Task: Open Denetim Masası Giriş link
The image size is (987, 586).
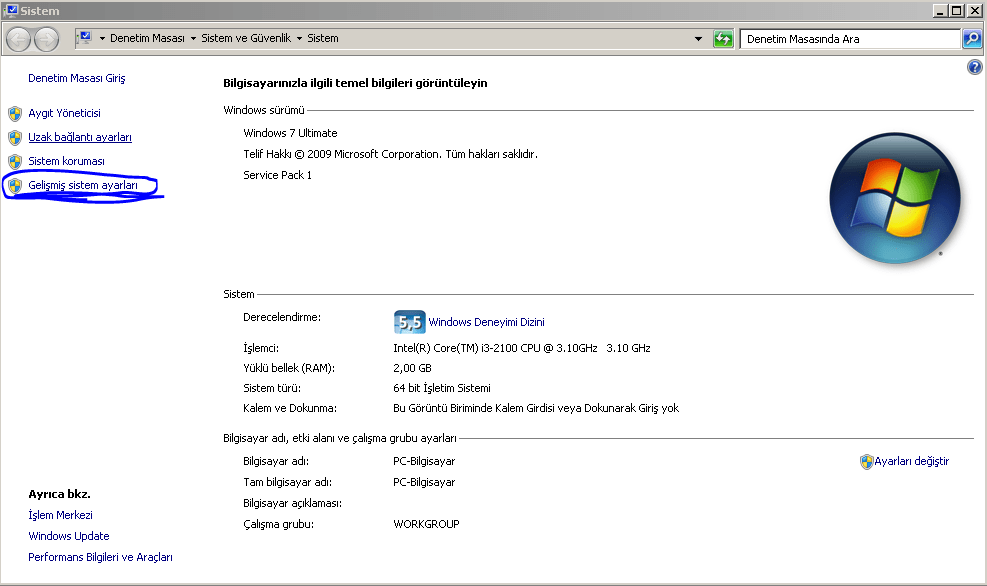Action: pyautogui.click(x=77, y=78)
